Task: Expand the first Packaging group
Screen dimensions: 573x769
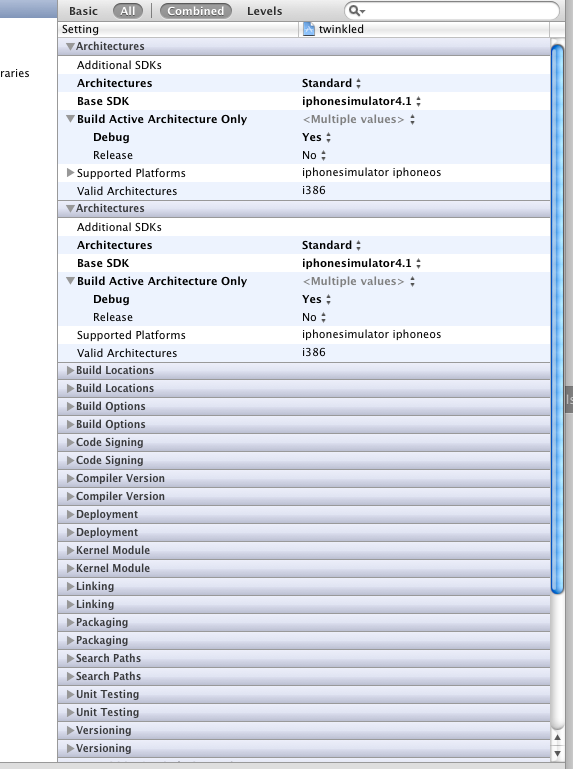Action: pyautogui.click(x=70, y=622)
